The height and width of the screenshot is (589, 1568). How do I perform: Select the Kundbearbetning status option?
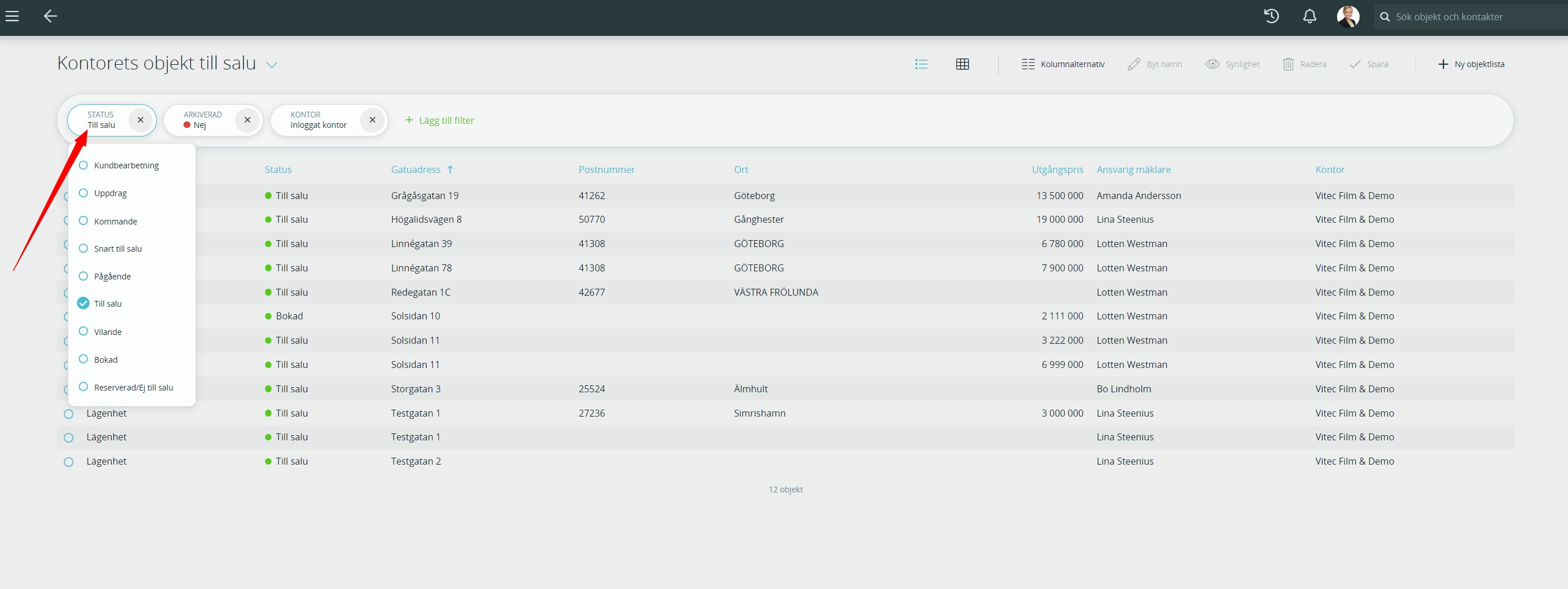click(x=120, y=165)
